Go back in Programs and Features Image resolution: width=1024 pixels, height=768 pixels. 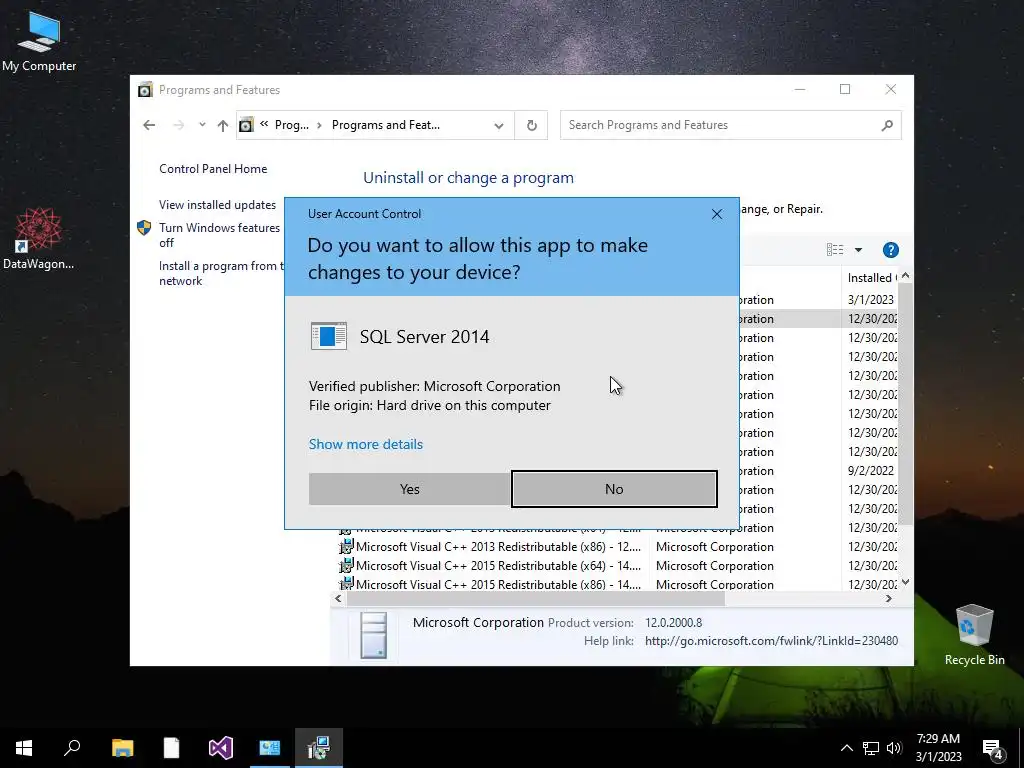point(149,125)
